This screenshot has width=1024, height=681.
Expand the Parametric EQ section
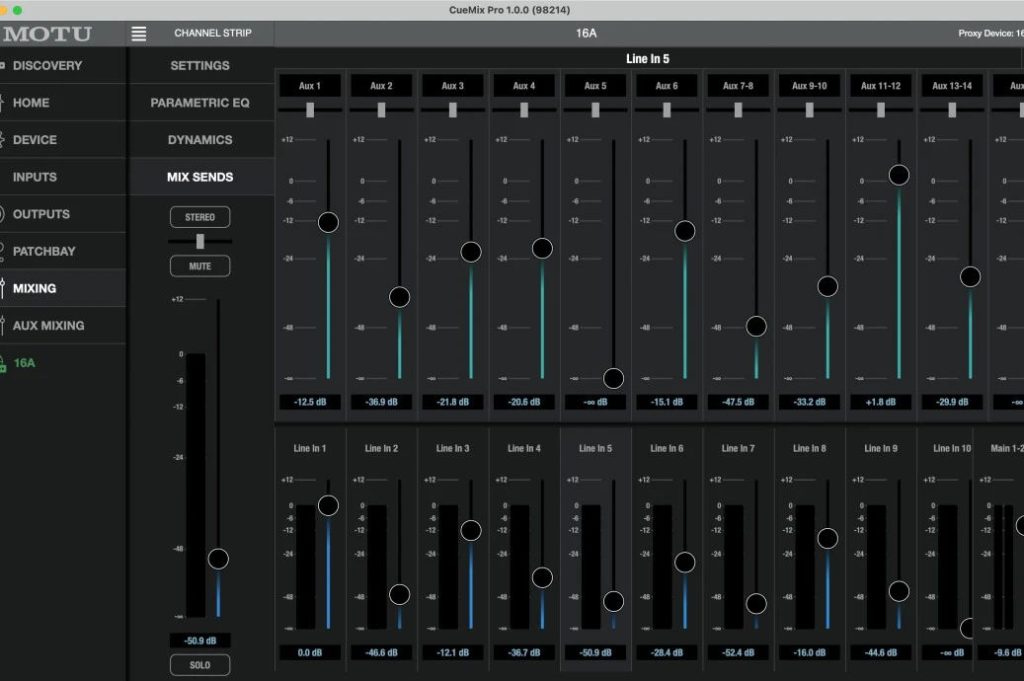pyautogui.click(x=200, y=103)
